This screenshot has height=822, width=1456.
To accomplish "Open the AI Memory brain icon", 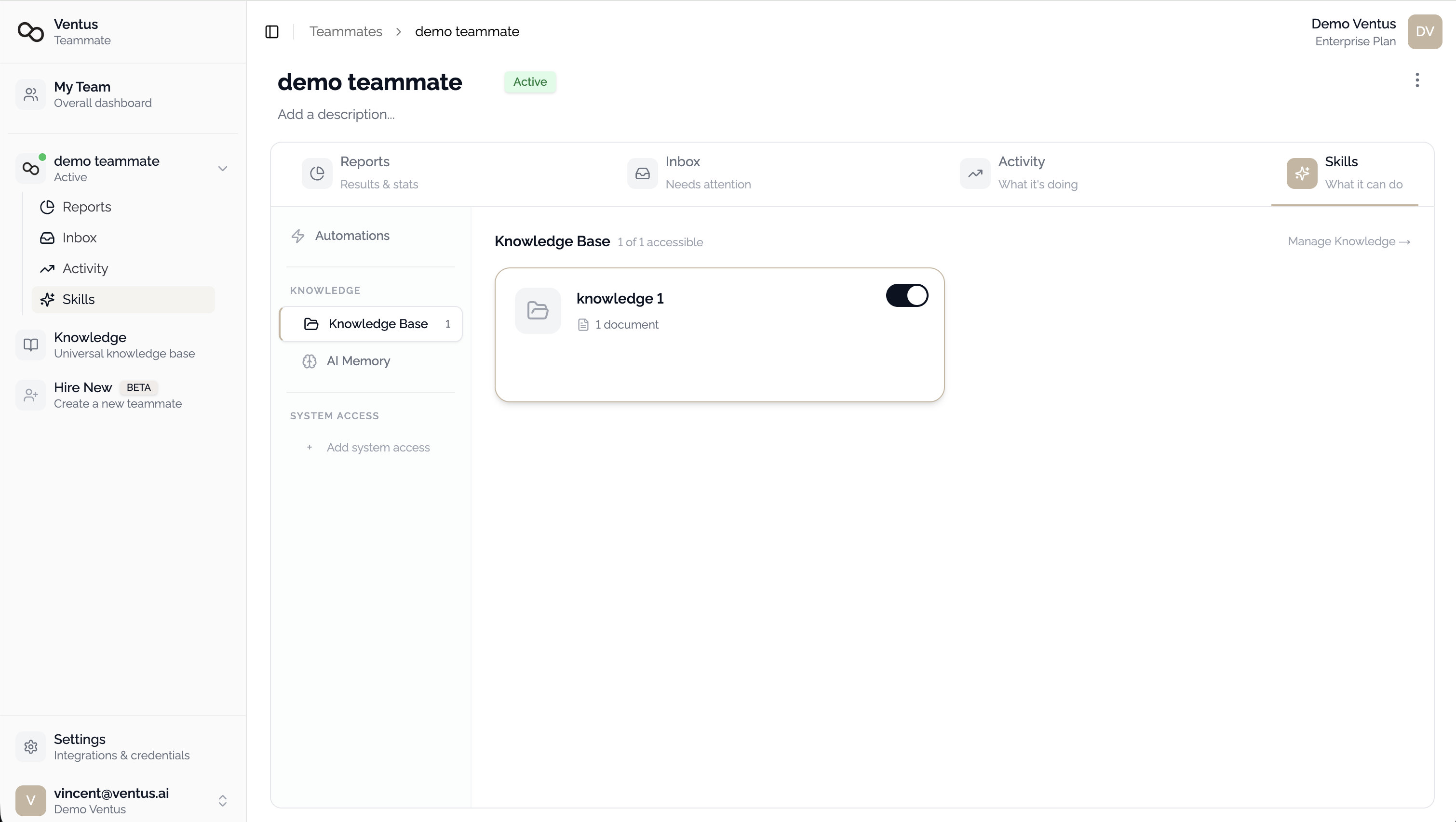I will [x=310, y=361].
